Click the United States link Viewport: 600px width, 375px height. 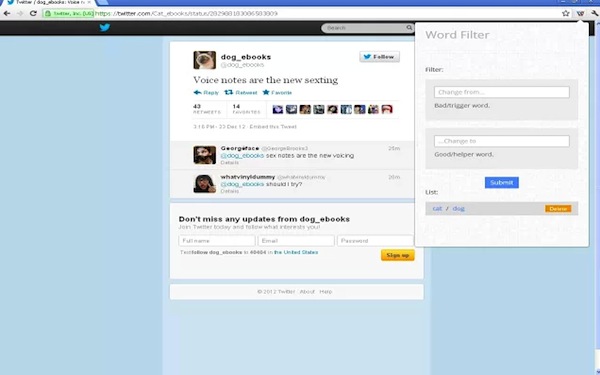(296, 252)
